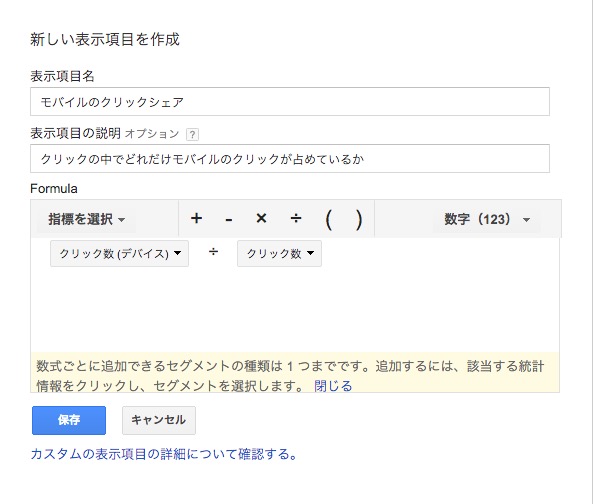Expand the クリック数 (デバイス) metric chip
The width and height of the screenshot is (593, 504).
tap(120, 253)
